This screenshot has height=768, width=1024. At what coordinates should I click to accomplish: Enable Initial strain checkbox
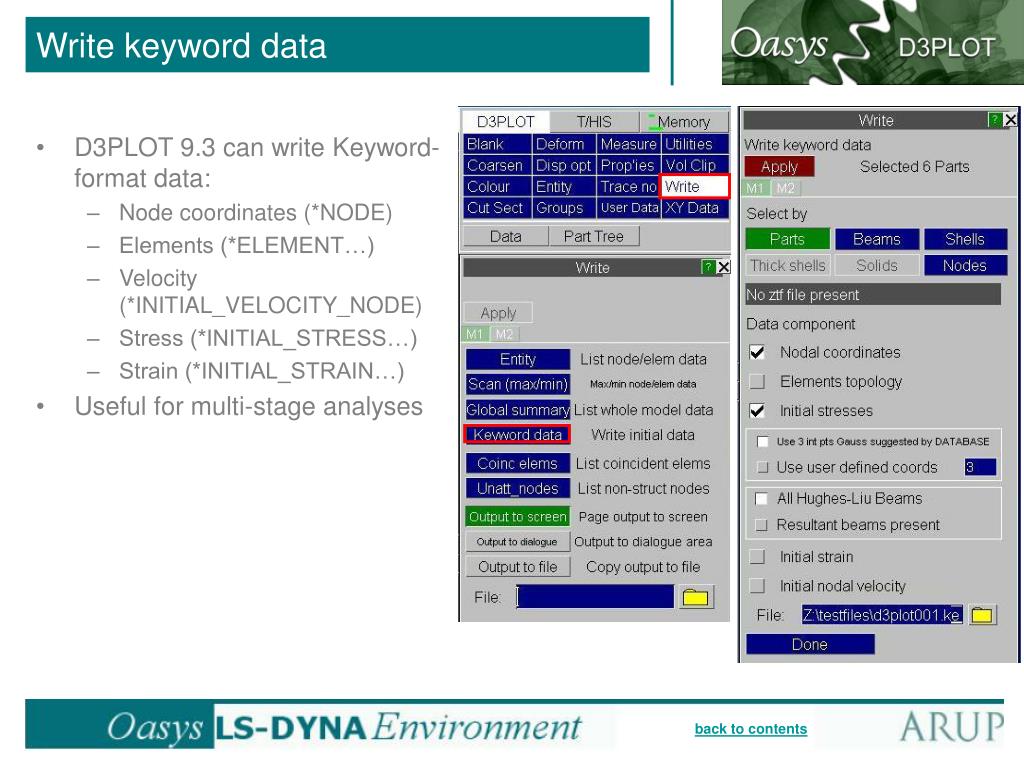(757, 557)
